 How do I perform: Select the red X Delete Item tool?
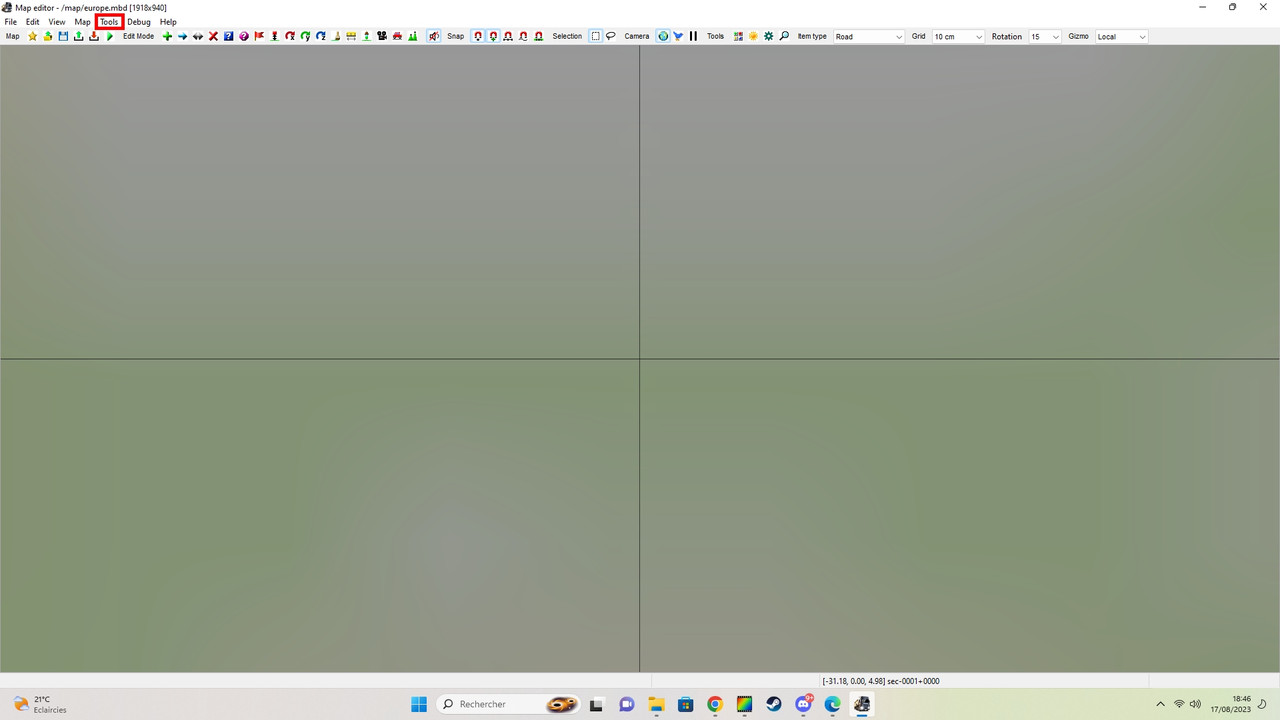[x=213, y=36]
